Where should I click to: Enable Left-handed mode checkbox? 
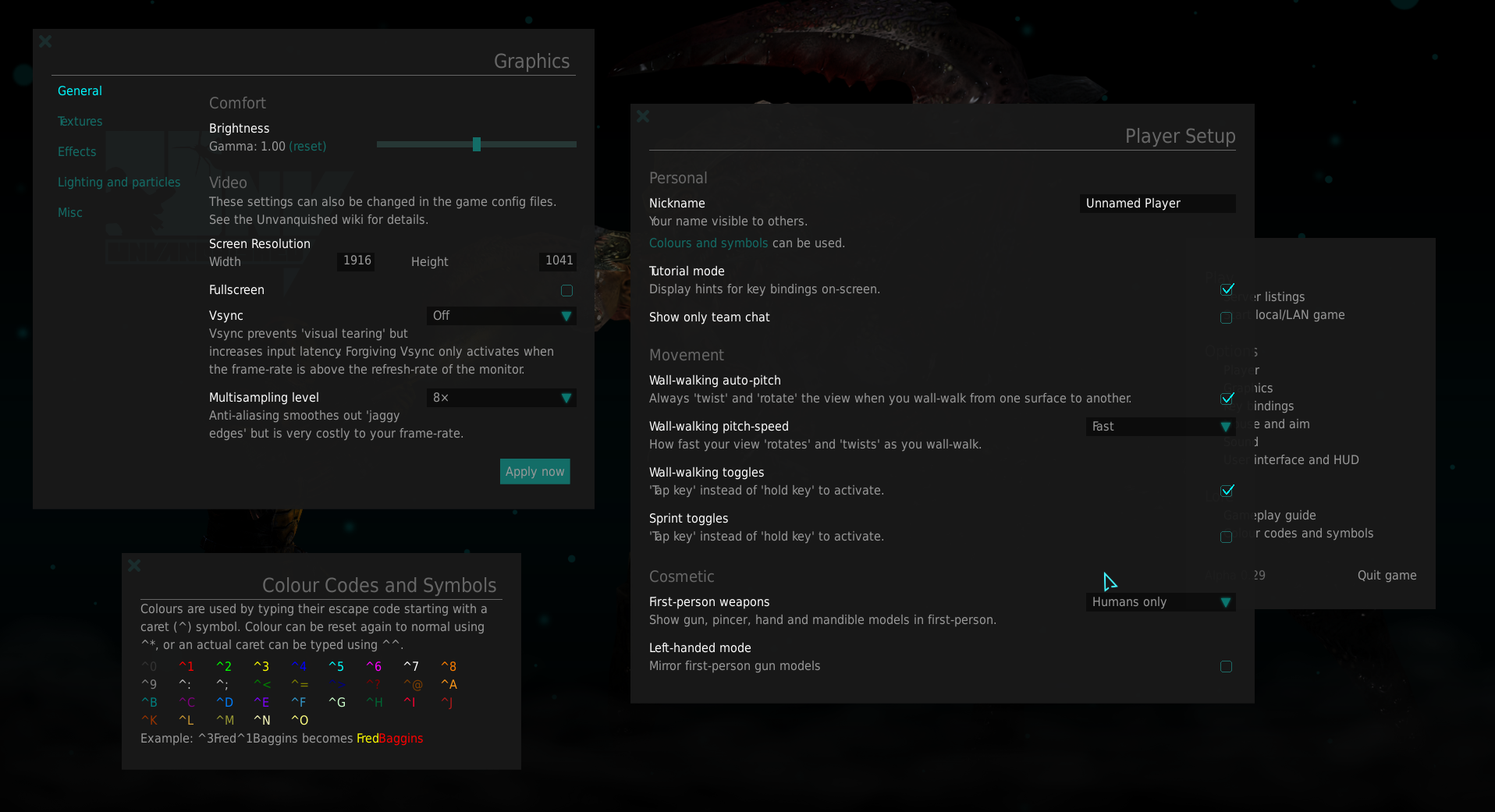pyautogui.click(x=1227, y=666)
